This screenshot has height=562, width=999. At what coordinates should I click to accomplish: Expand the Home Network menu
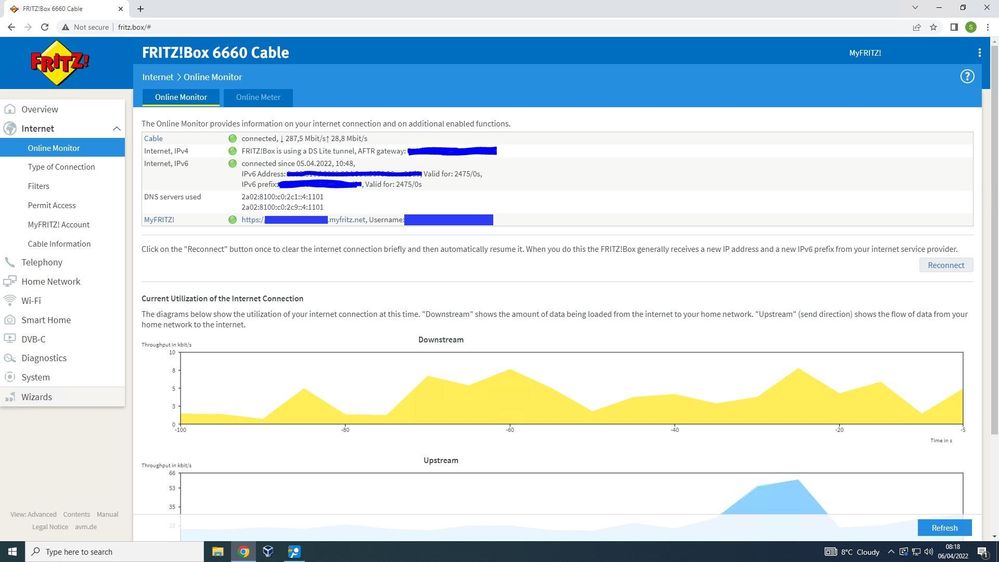[50, 282]
